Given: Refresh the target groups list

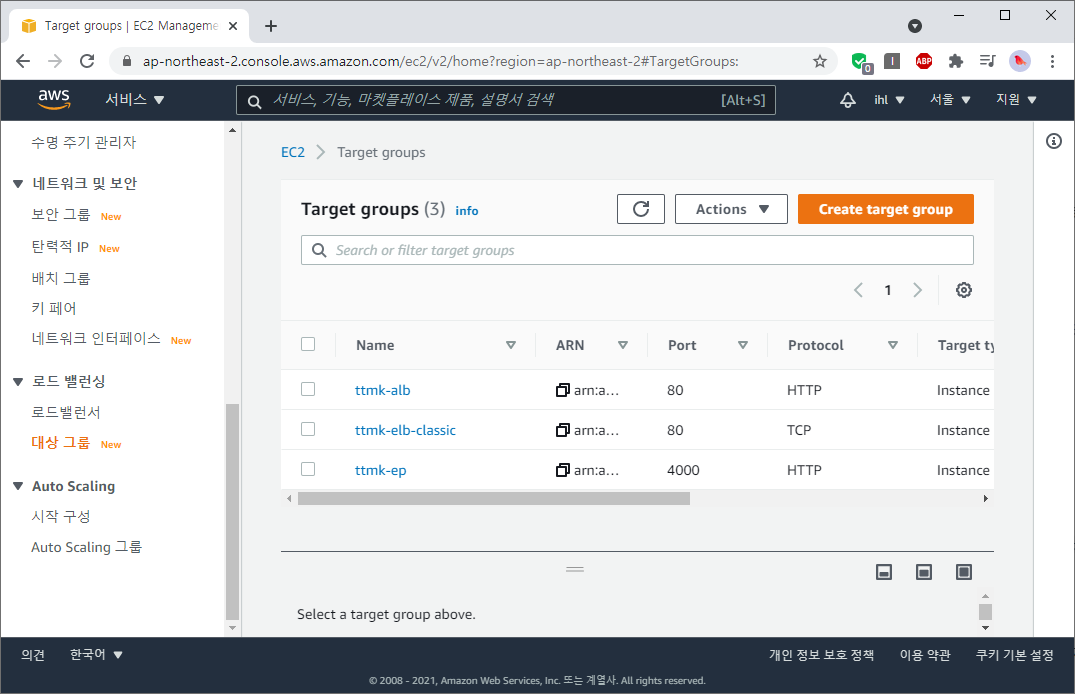Looking at the screenshot, I should pos(640,209).
